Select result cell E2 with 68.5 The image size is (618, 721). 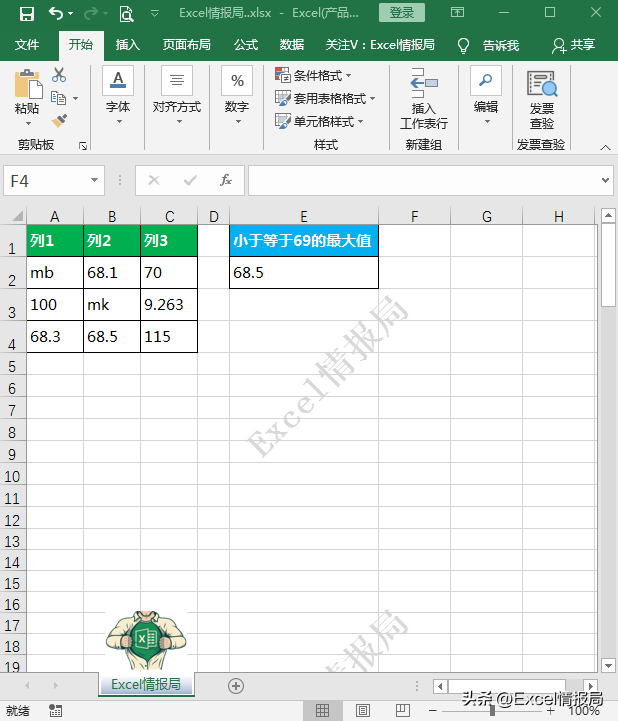pos(303,272)
